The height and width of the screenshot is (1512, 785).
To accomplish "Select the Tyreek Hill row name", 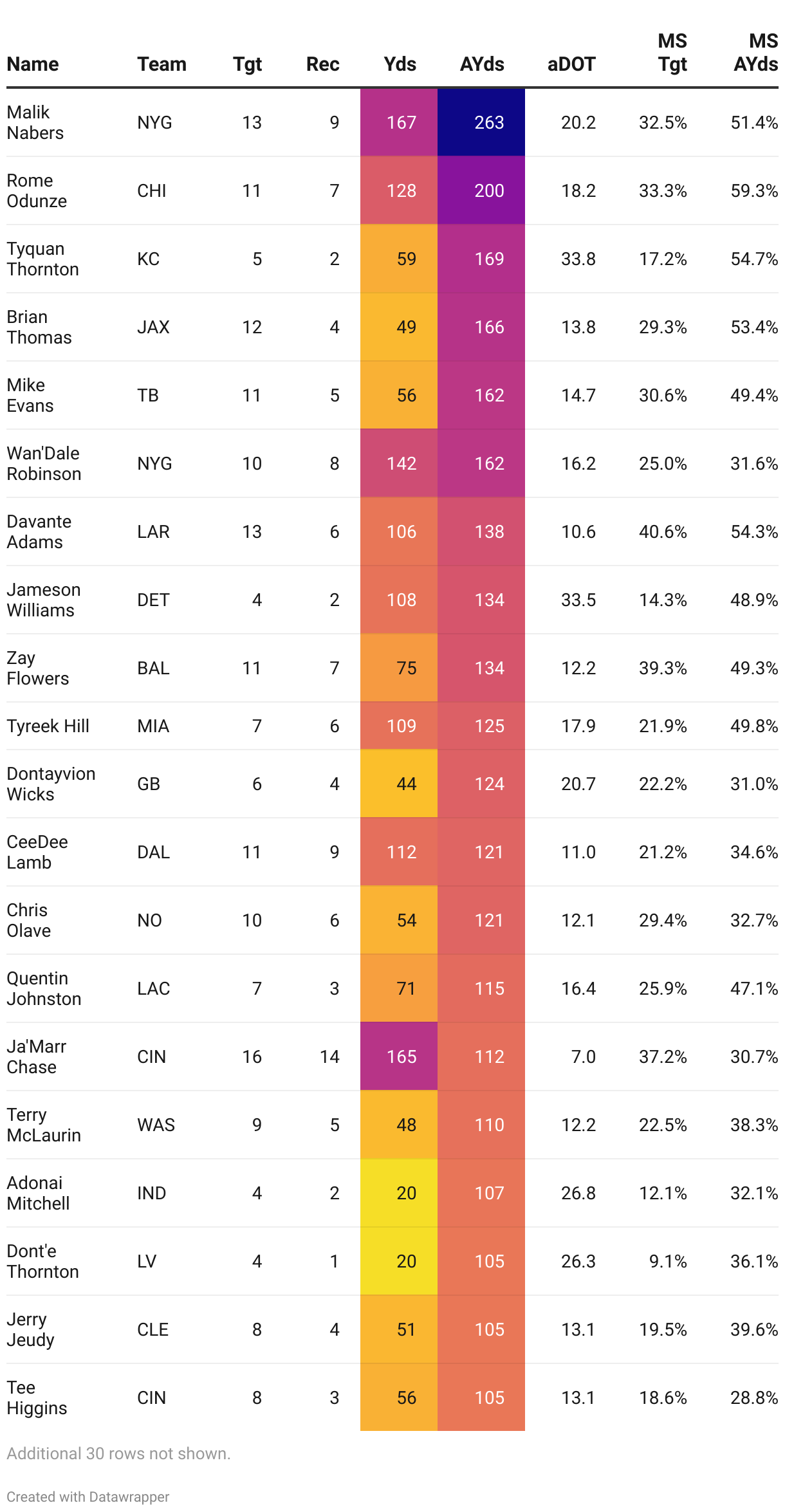I will 48,726.
